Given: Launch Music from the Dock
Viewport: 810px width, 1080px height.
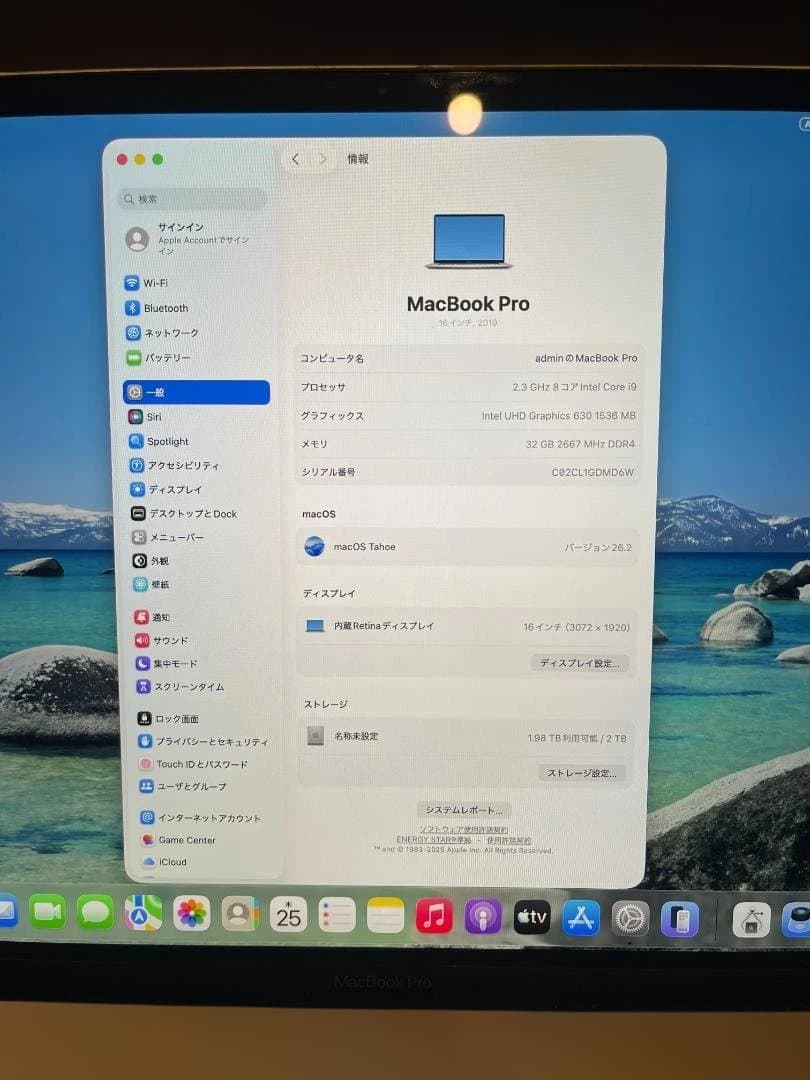Looking at the screenshot, I should point(434,915).
